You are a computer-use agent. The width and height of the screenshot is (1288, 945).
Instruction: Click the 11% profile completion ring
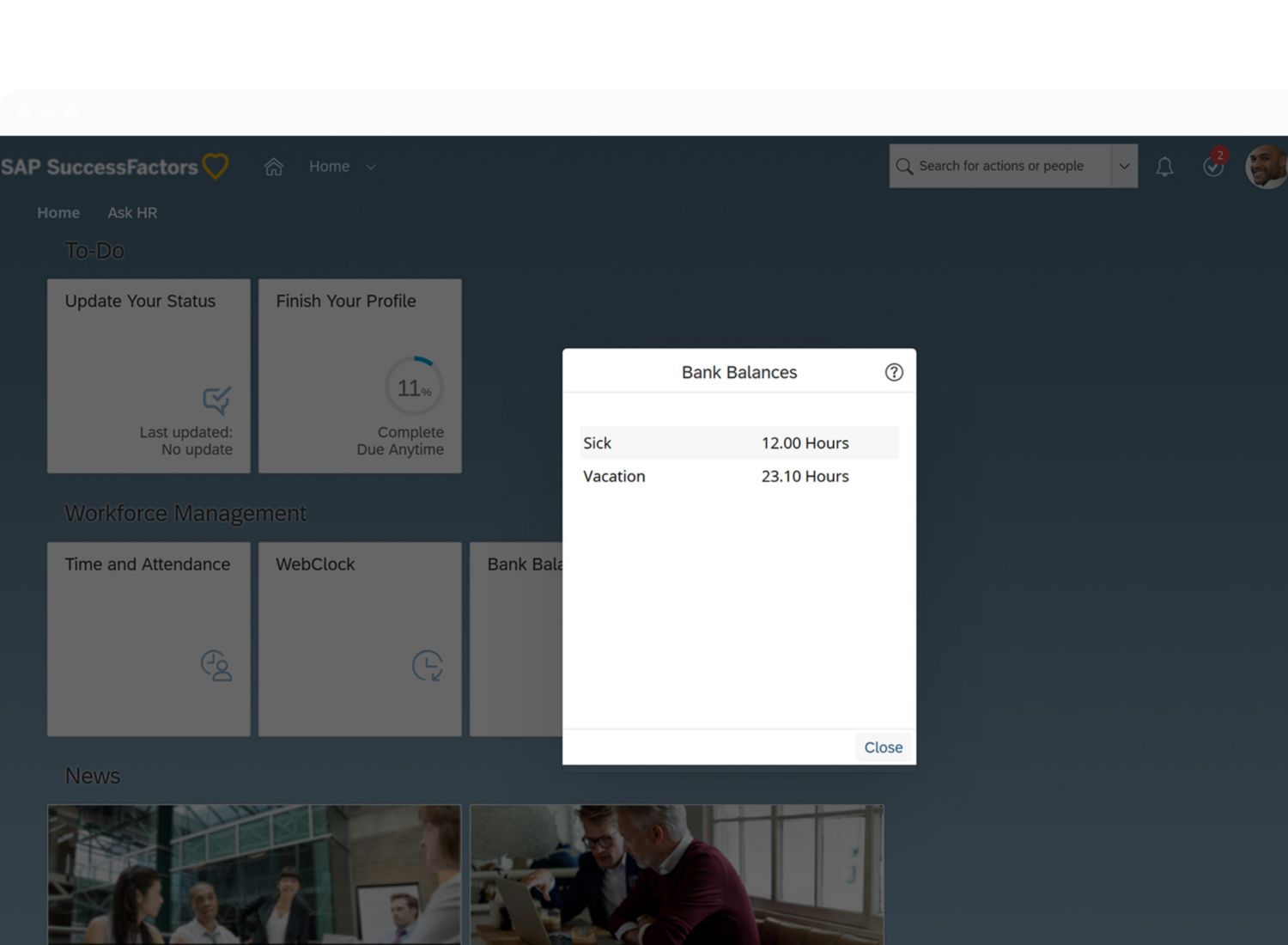pos(414,387)
